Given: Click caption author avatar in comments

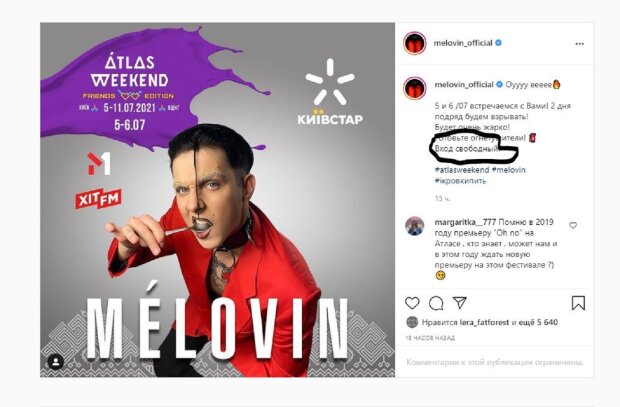Looking at the screenshot, I should pos(414,88).
